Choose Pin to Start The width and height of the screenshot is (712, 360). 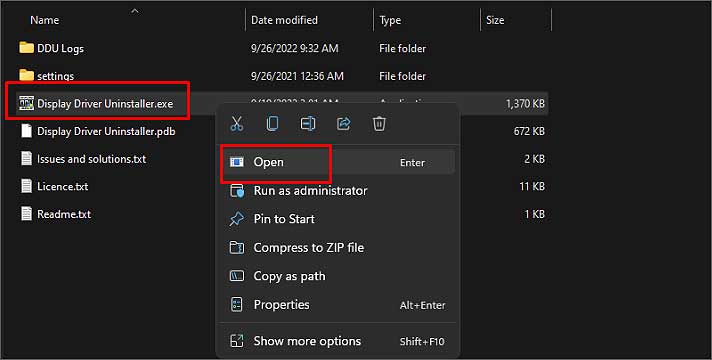(x=338, y=219)
